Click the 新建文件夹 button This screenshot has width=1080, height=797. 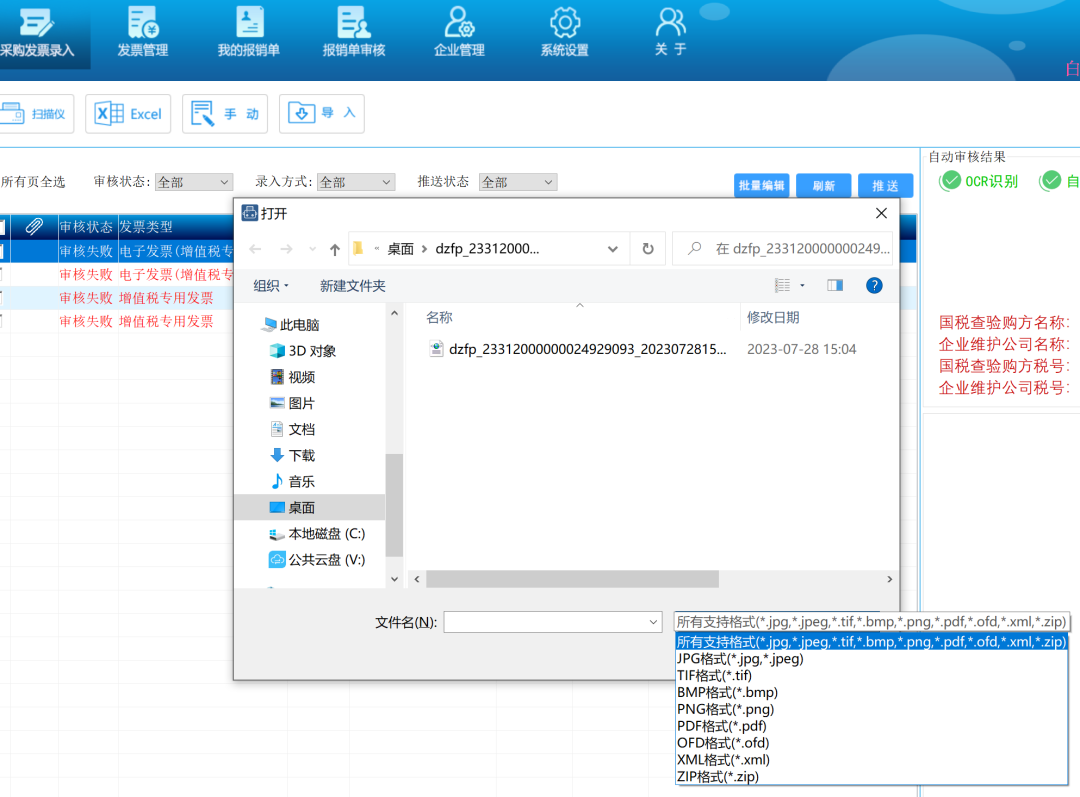pos(352,286)
